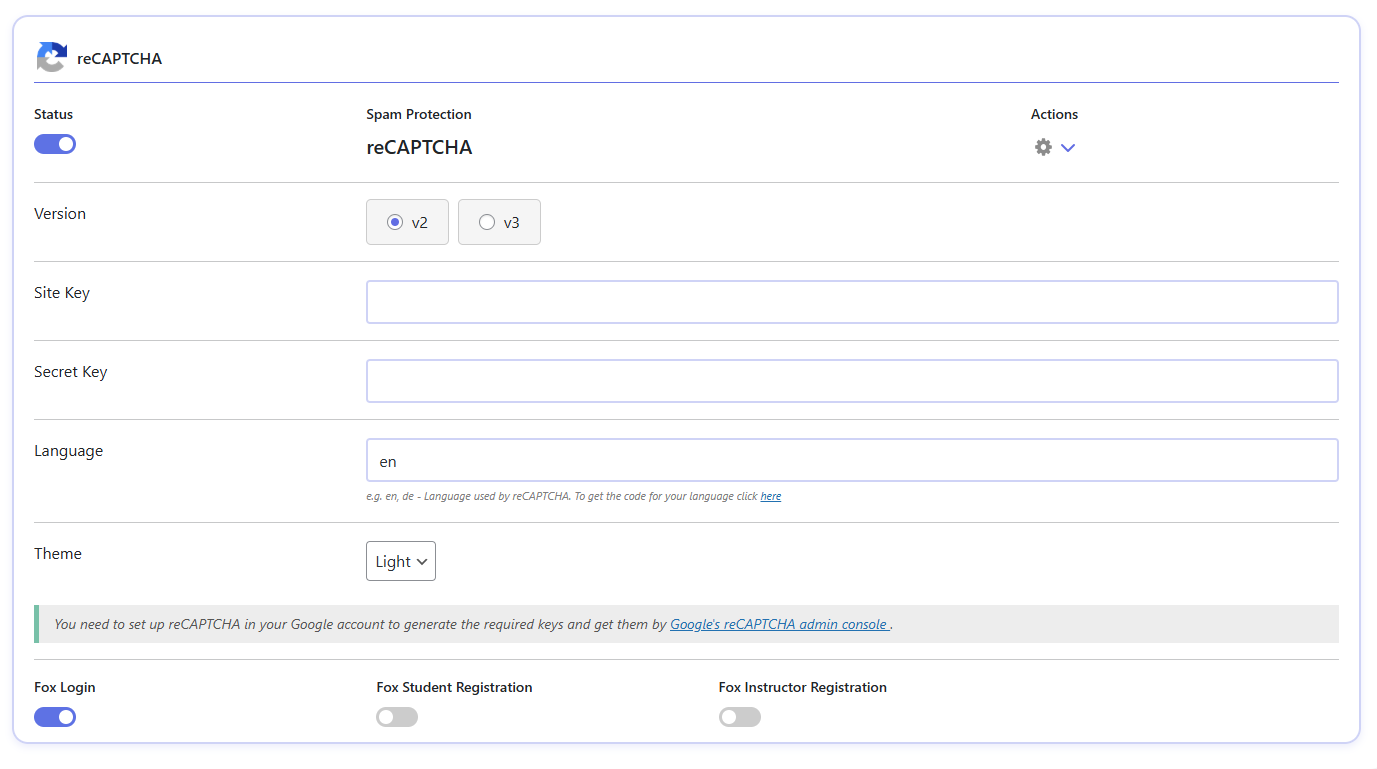Click the Spam Protection reCAPTCHA heading

coord(419,147)
